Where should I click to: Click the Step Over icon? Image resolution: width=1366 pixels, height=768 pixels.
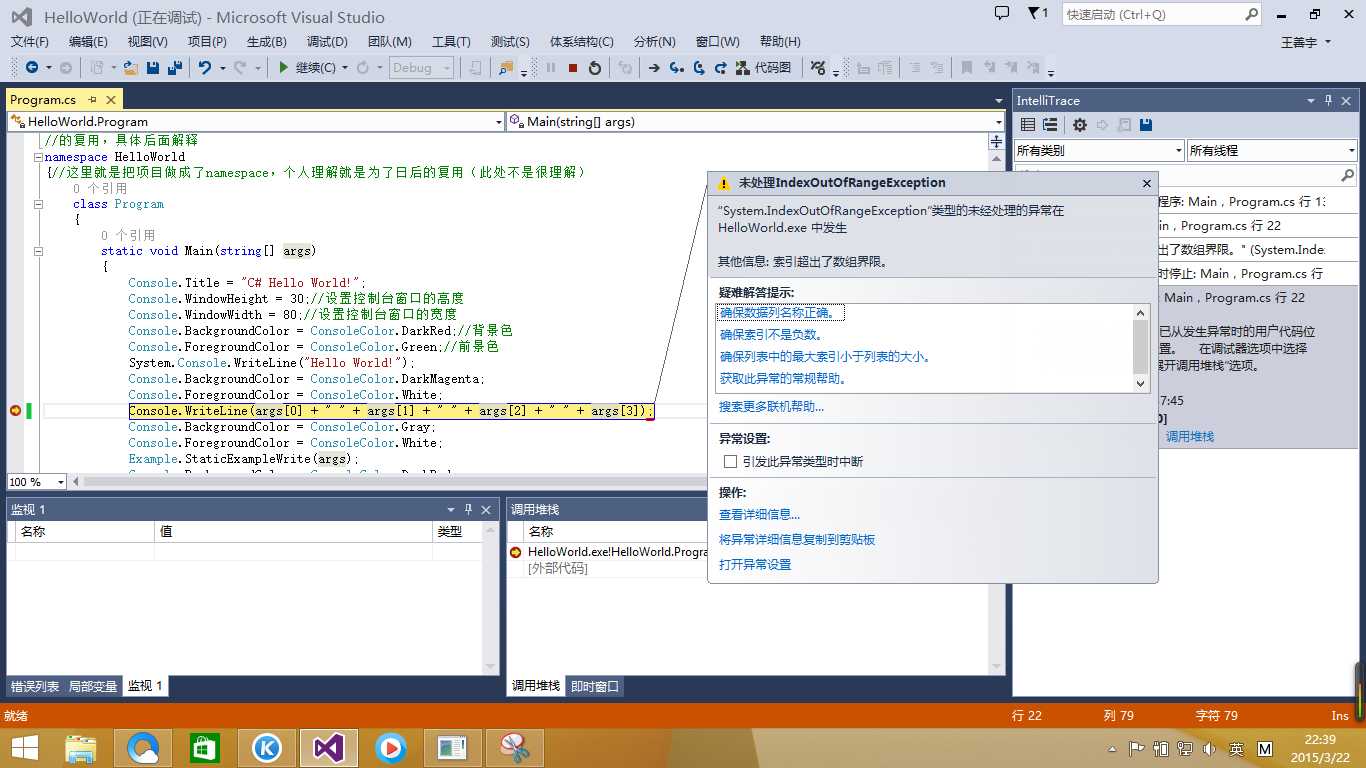click(x=699, y=68)
